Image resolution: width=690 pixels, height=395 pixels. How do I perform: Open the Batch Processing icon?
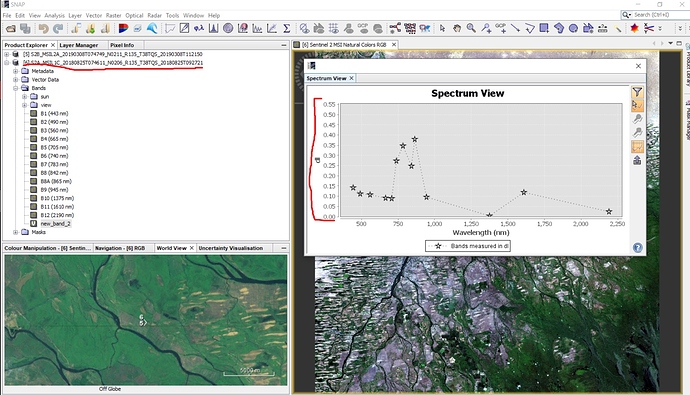click(x=410, y=29)
